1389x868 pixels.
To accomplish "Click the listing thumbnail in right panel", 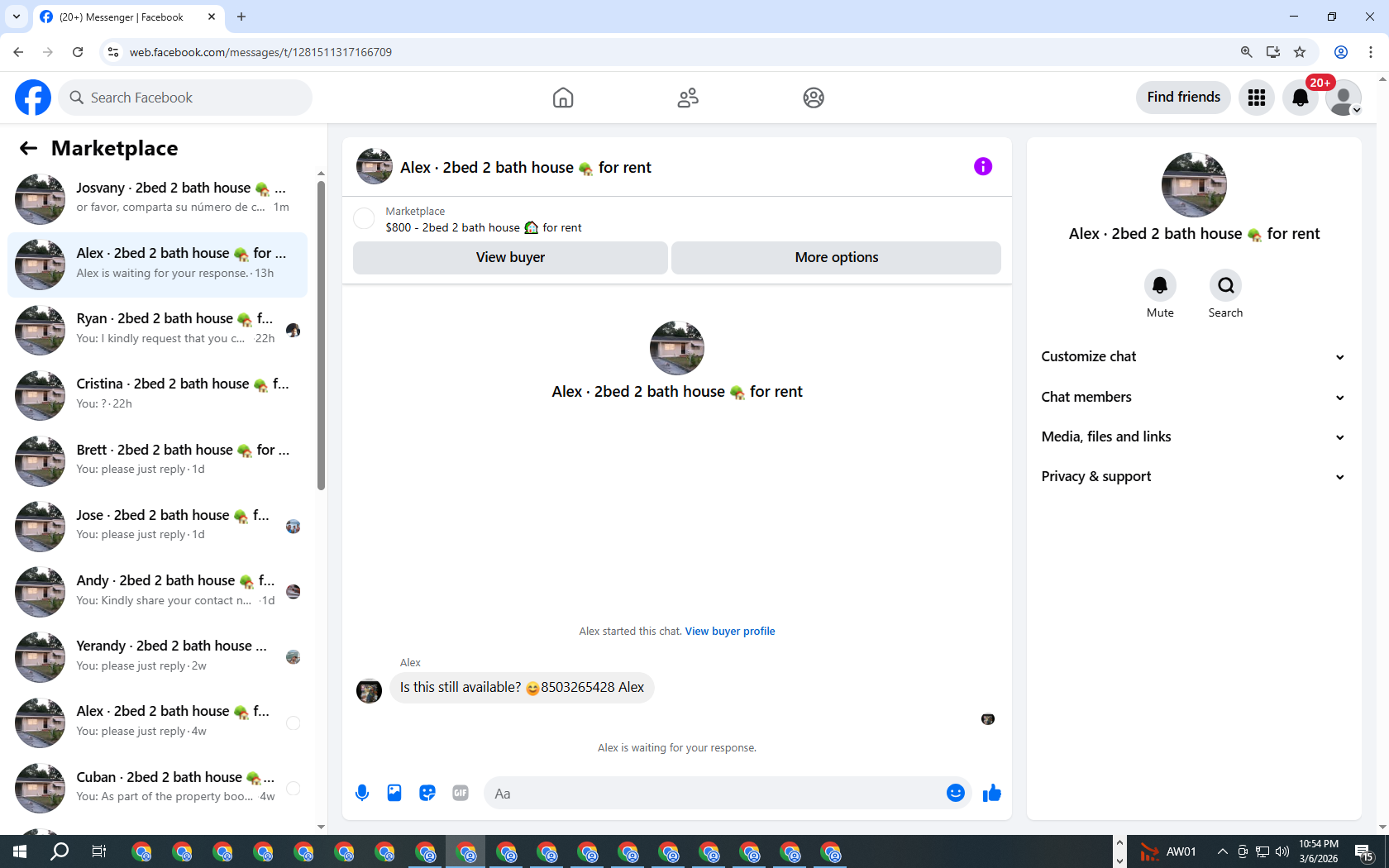I will click(x=1194, y=185).
